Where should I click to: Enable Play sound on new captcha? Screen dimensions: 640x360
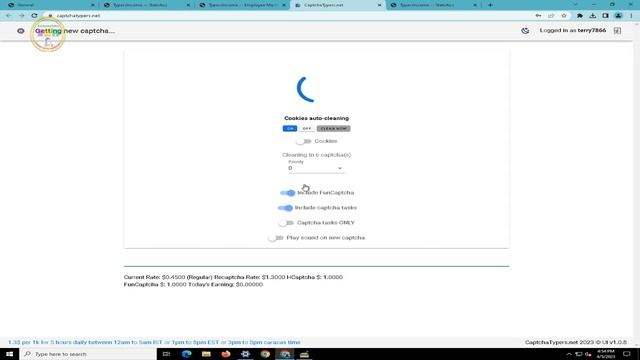point(276,238)
